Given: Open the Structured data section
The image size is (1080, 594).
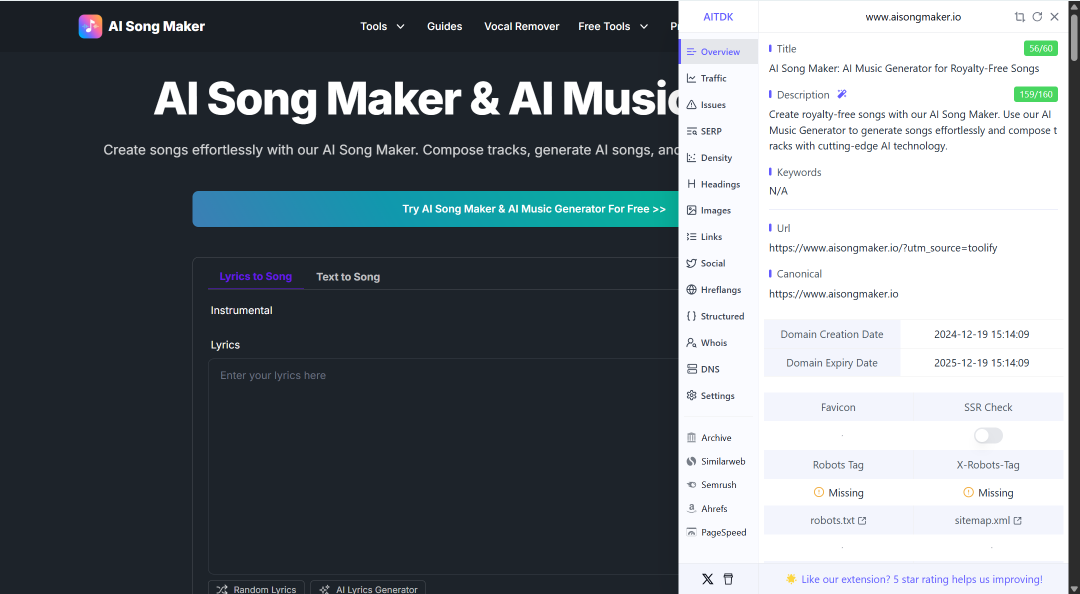Looking at the screenshot, I should coord(718,316).
